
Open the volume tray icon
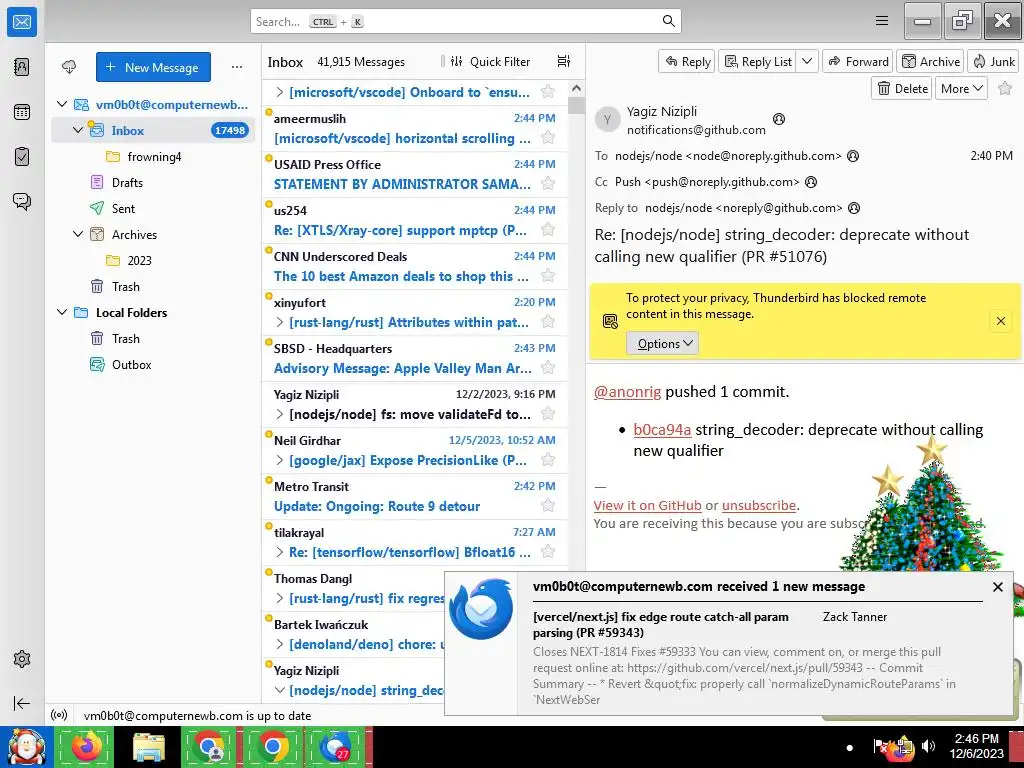tap(928, 746)
